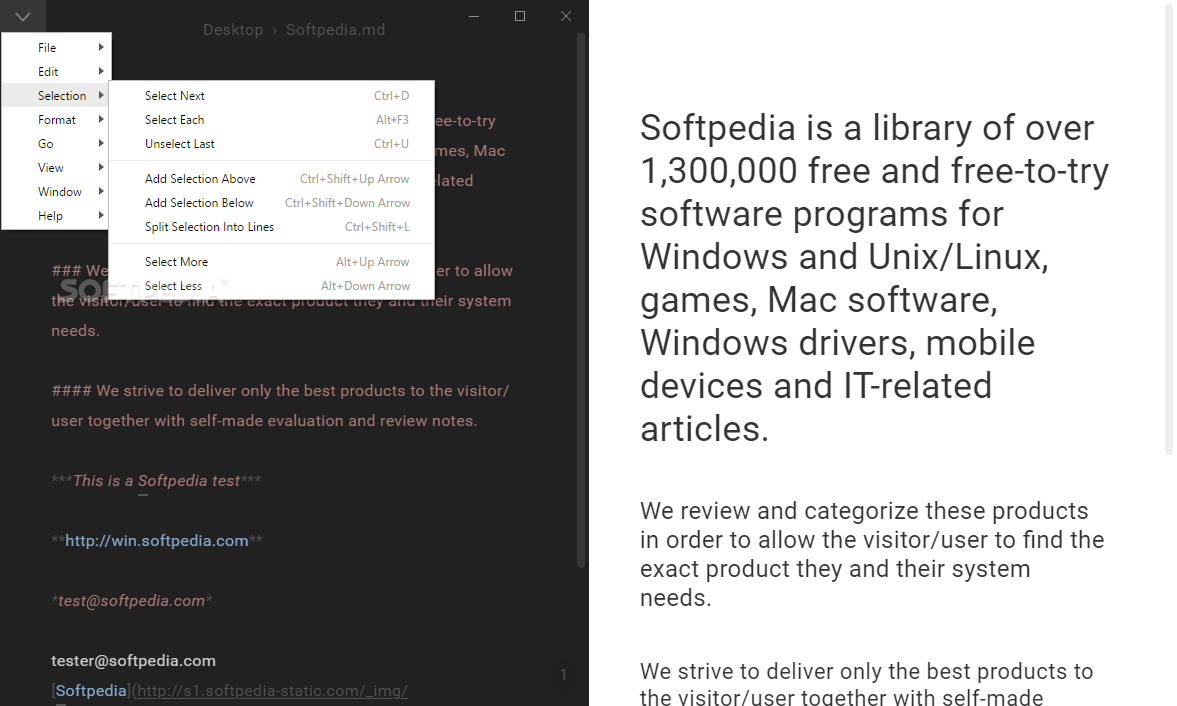
Task: Click Softpedia.md in the title breadcrumb
Action: click(x=336, y=30)
